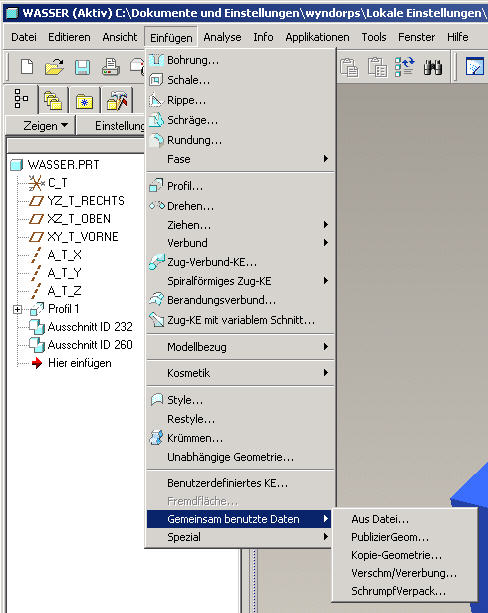Choose Schale... menu entry
The image size is (488, 613).
coord(240,80)
